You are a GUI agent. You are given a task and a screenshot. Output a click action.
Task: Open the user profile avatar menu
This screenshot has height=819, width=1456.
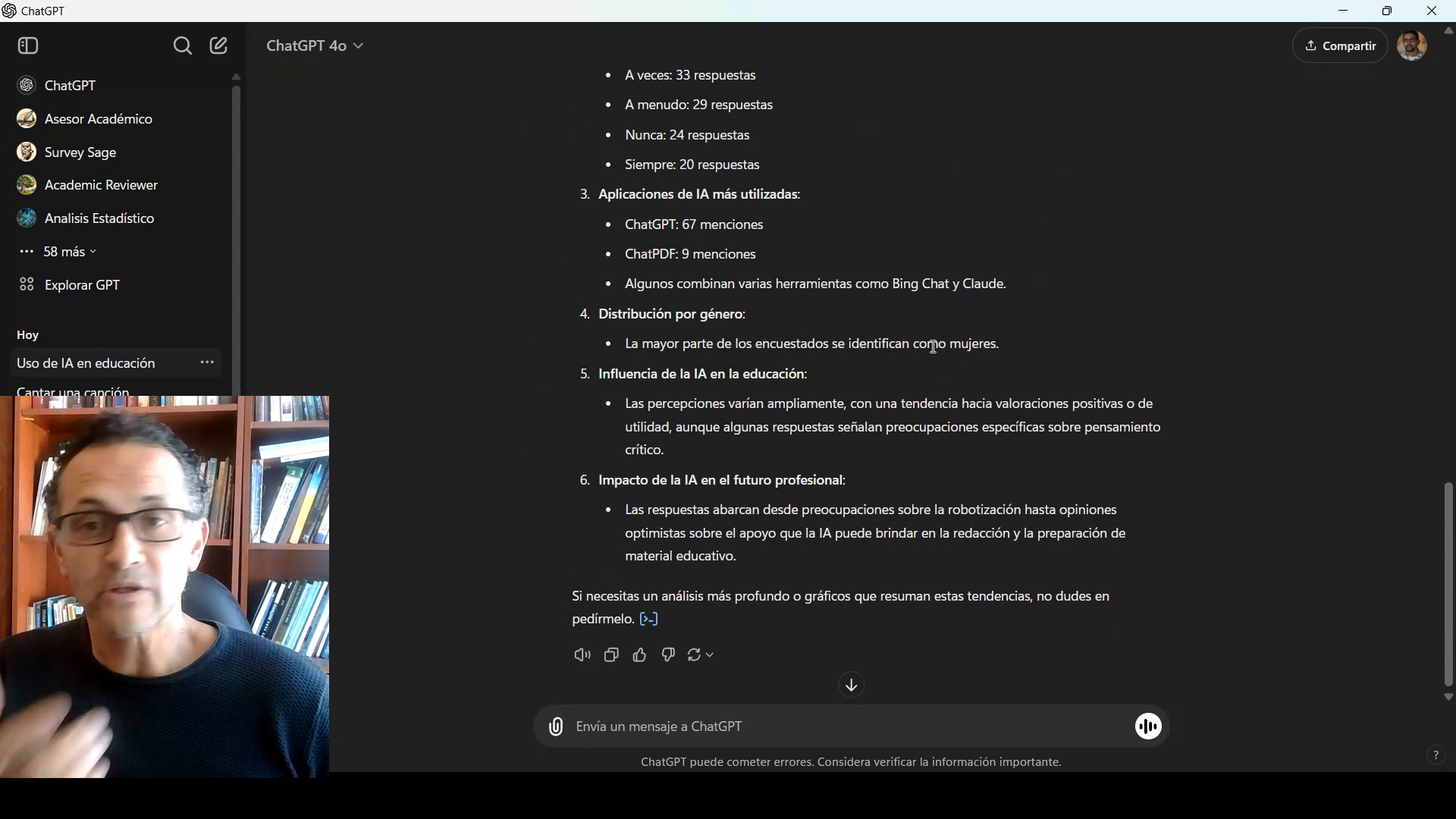pos(1412,45)
